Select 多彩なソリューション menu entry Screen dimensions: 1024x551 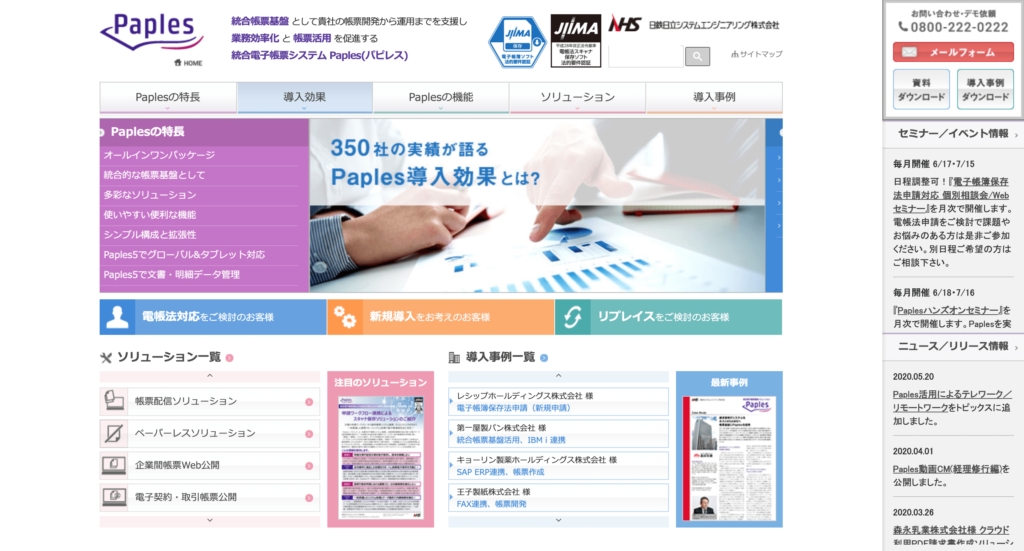tap(150, 195)
